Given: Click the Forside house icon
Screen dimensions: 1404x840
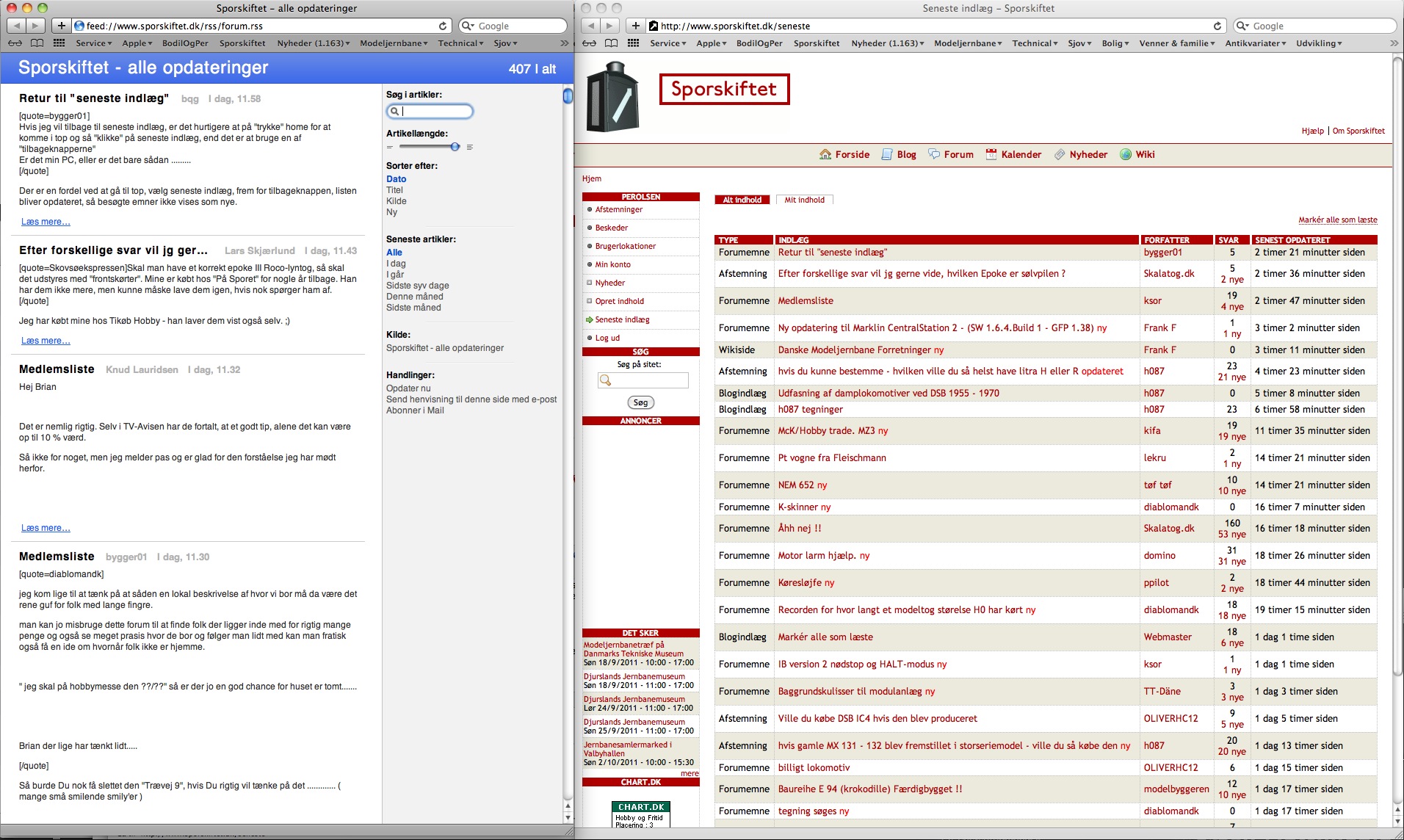Looking at the screenshot, I should [x=825, y=154].
